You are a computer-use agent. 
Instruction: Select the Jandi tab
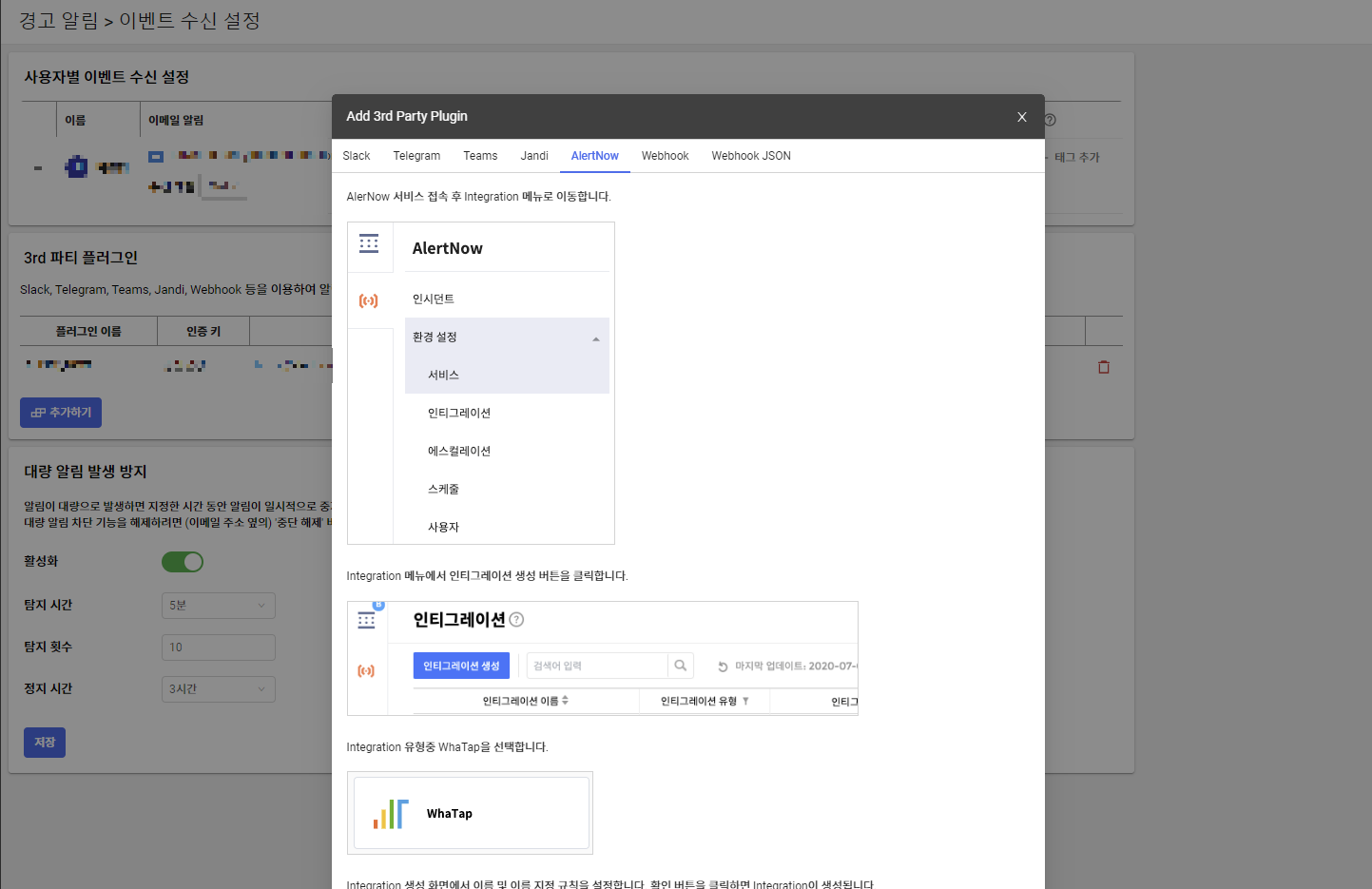coord(534,156)
